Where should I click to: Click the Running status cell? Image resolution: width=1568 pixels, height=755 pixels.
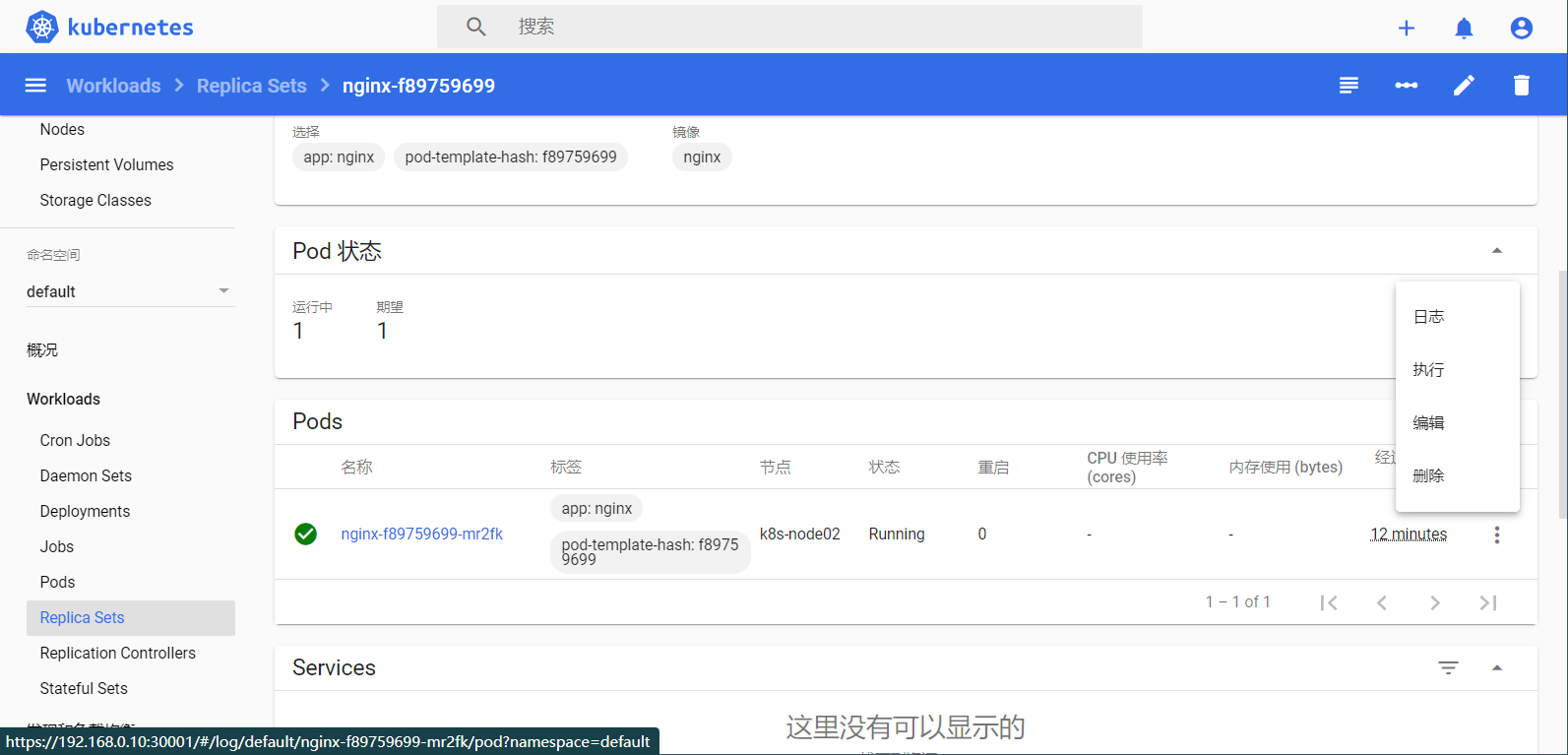tap(897, 534)
